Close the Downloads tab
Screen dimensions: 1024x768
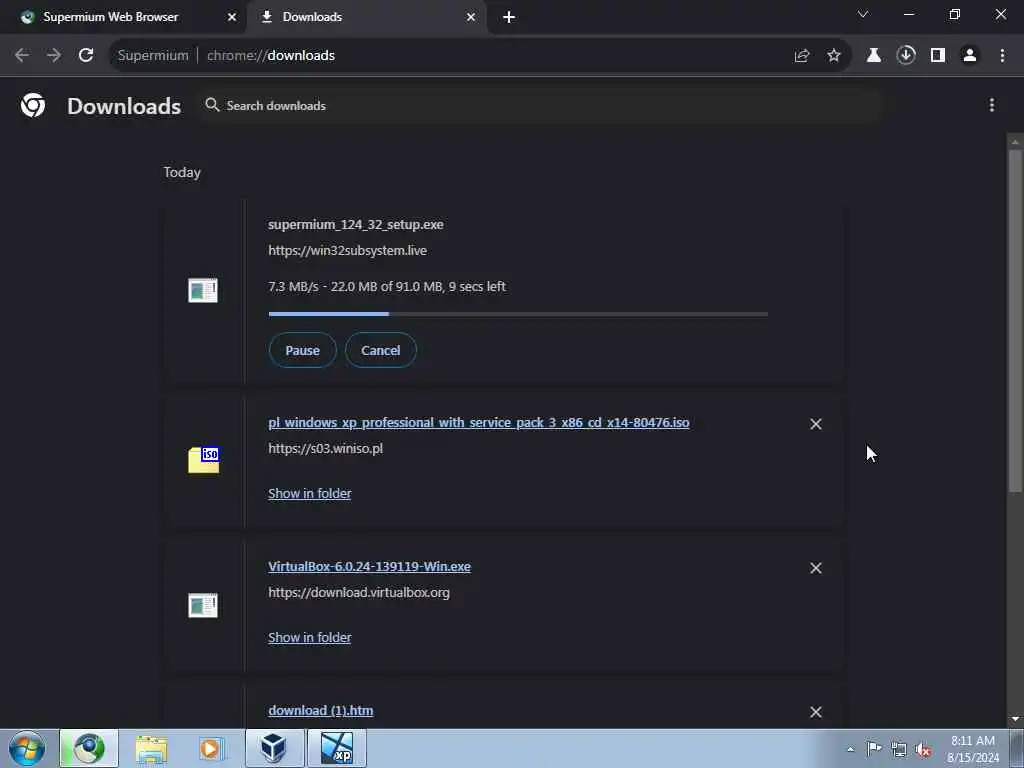point(471,17)
